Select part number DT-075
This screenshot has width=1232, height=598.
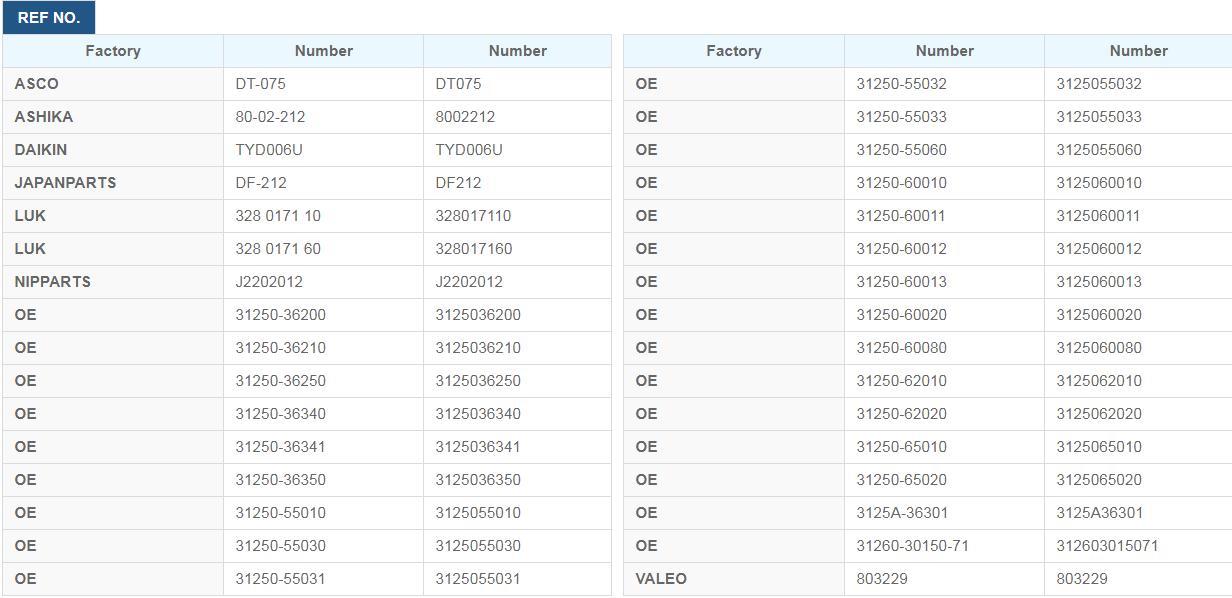tap(260, 84)
